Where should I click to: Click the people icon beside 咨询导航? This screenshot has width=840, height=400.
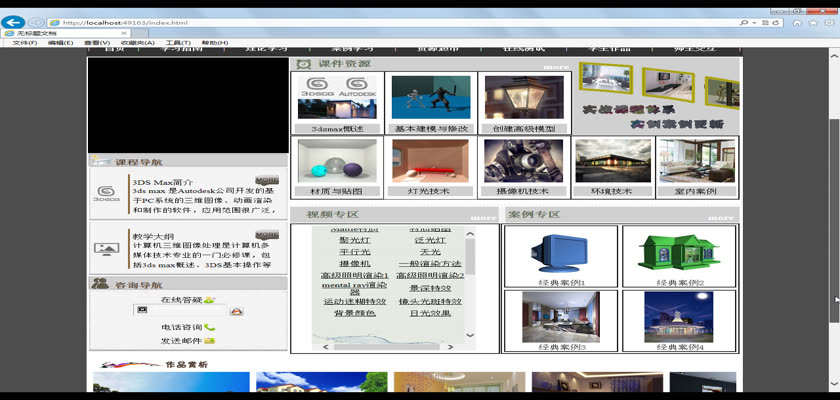[x=100, y=284]
